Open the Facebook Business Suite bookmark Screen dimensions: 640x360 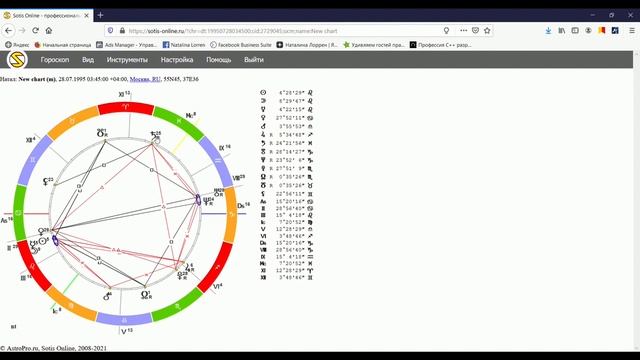pyautogui.click(x=241, y=45)
